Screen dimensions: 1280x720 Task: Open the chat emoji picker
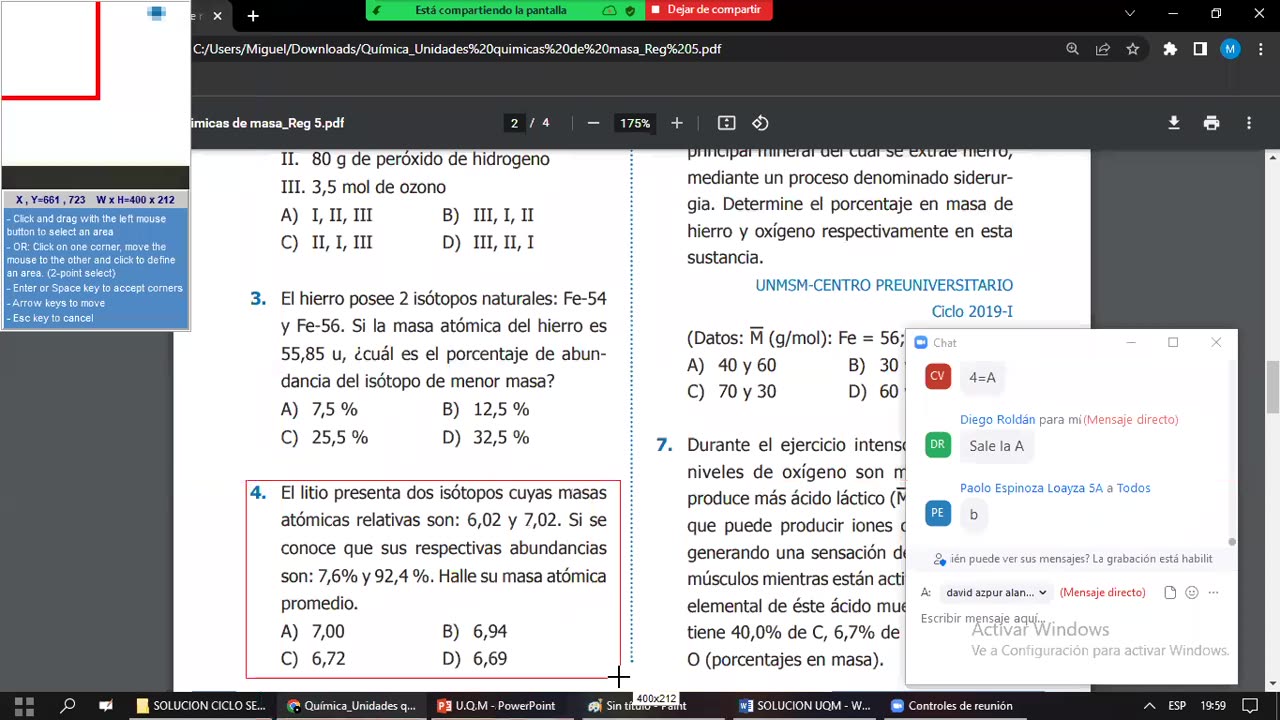[x=1192, y=592]
